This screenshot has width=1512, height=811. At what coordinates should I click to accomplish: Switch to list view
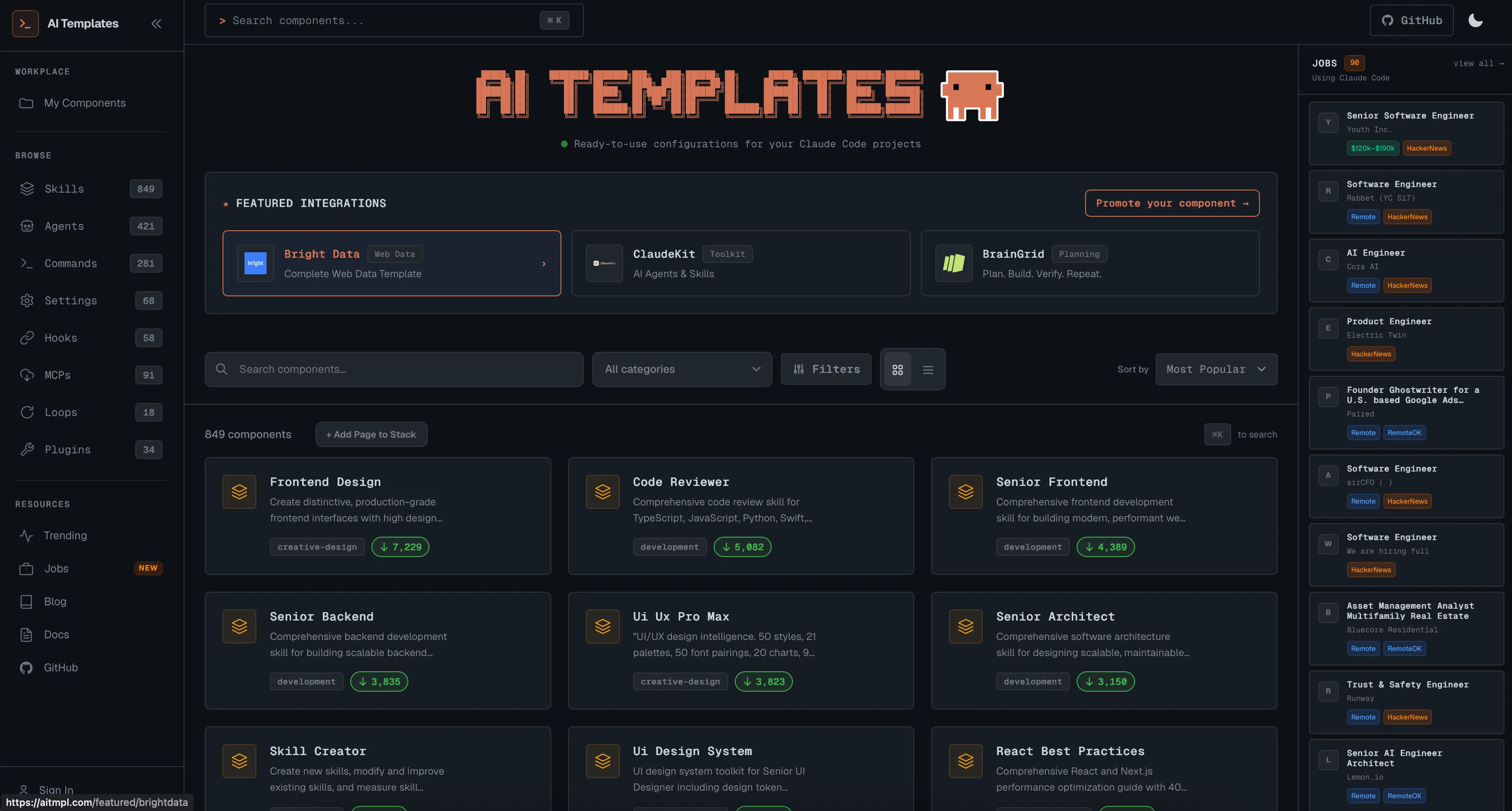(x=928, y=370)
